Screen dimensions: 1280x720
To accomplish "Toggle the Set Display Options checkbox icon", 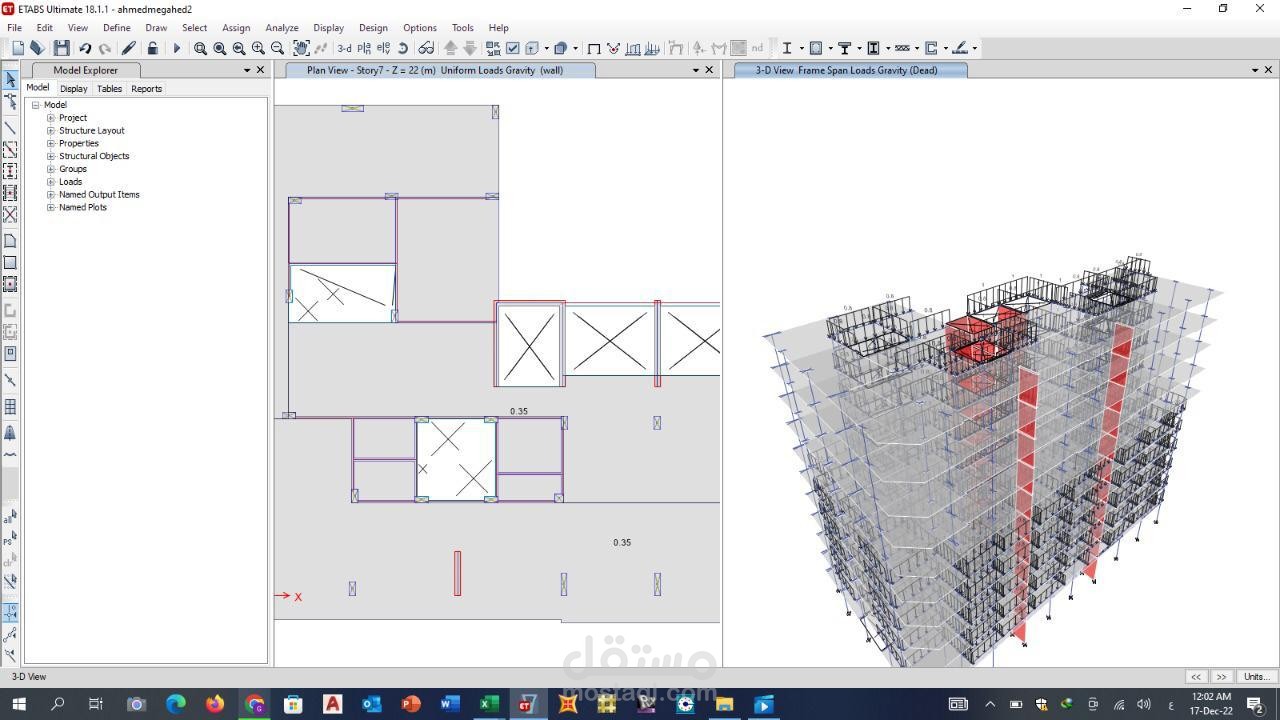I will (513, 48).
